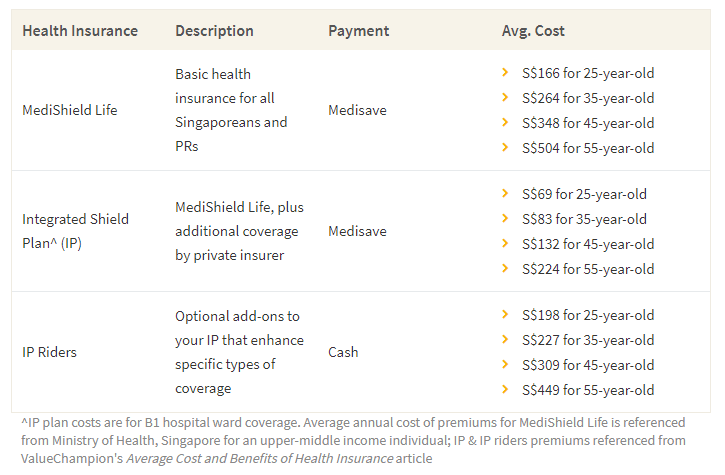Click the S$348 for 45-year-old cost entry
The height and width of the screenshot is (475, 725).
click(588, 123)
